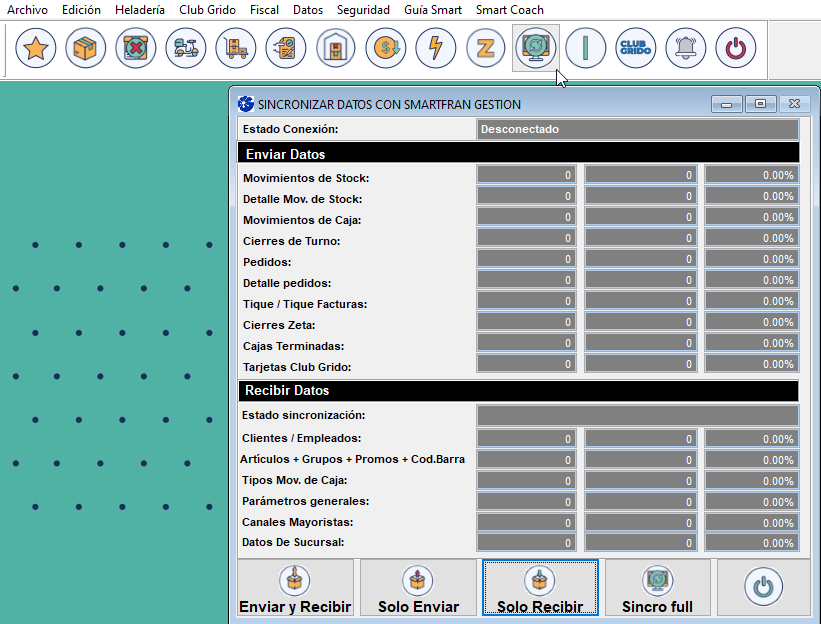The image size is (821, 624).
Task: Click the alarm bell notifications icon
Action: tap(685, 48)
